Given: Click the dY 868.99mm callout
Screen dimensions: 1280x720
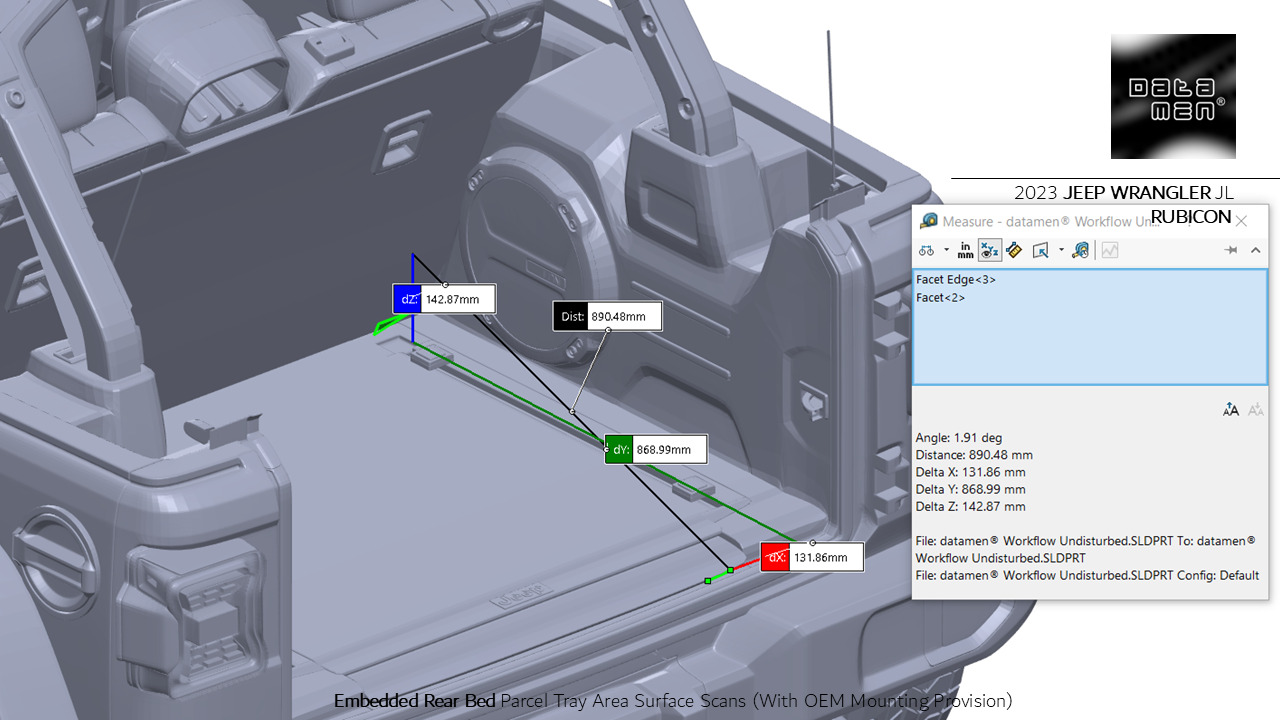Looking at the screenshot, I should click(x=656, y=450).
